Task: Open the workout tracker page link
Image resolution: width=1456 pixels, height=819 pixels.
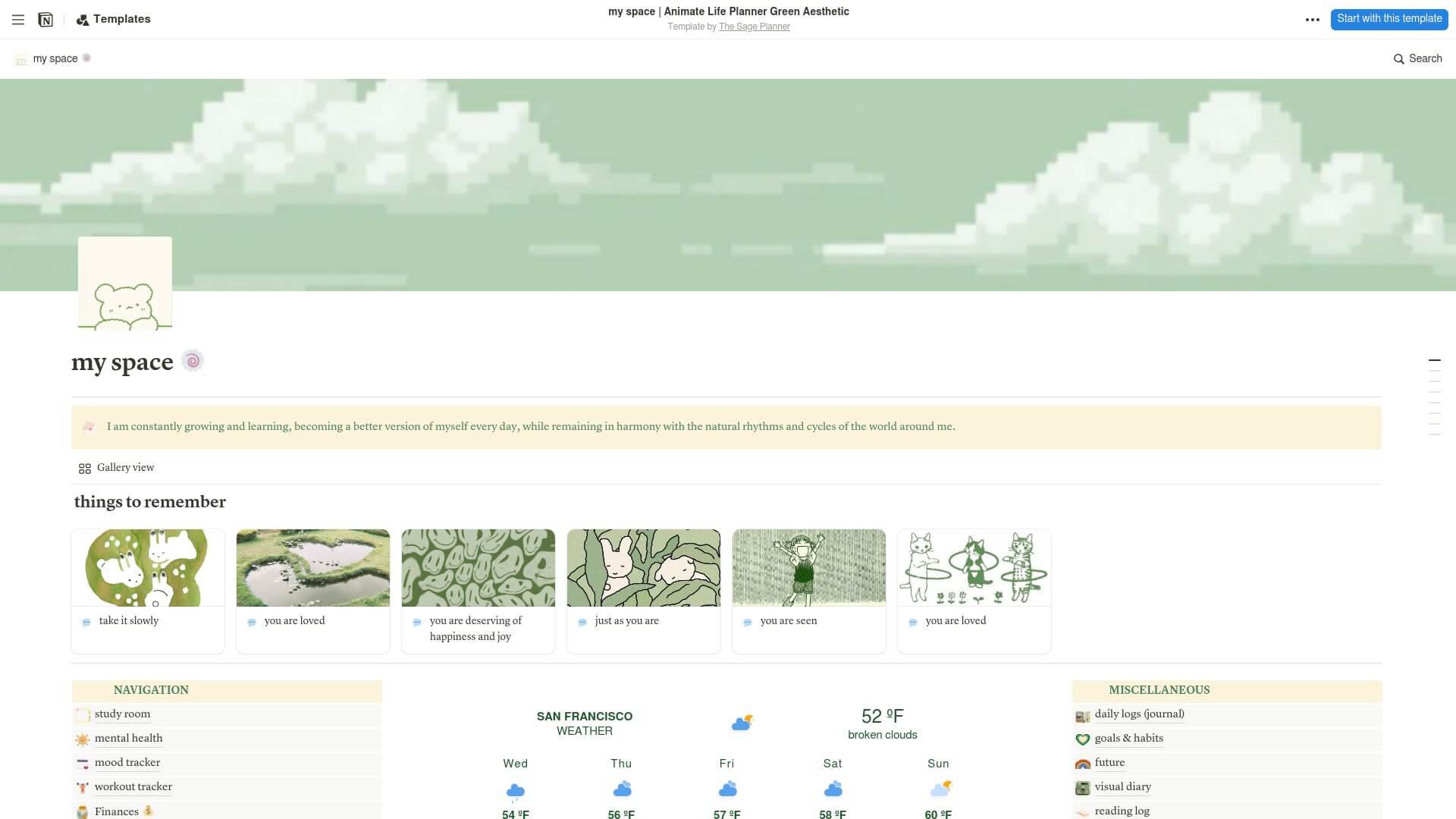Action: click(133, 787)
